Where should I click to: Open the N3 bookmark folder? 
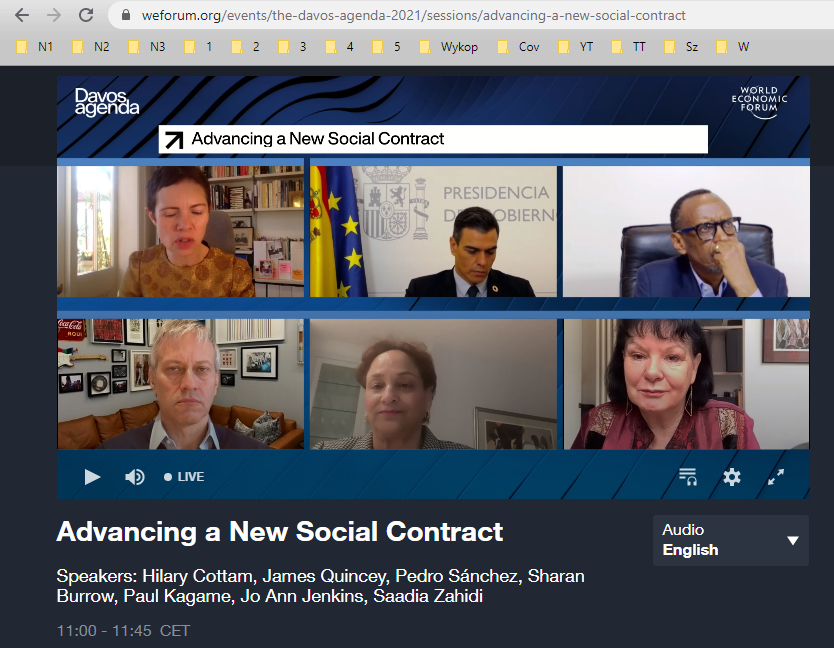tap(147, 47)
